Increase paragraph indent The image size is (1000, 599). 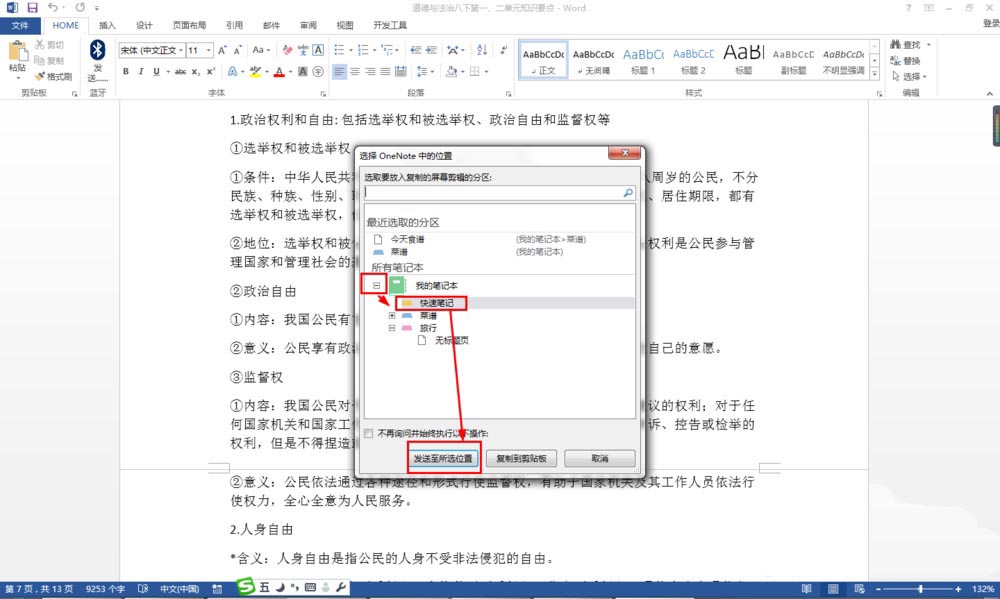[x=432, y=50]
